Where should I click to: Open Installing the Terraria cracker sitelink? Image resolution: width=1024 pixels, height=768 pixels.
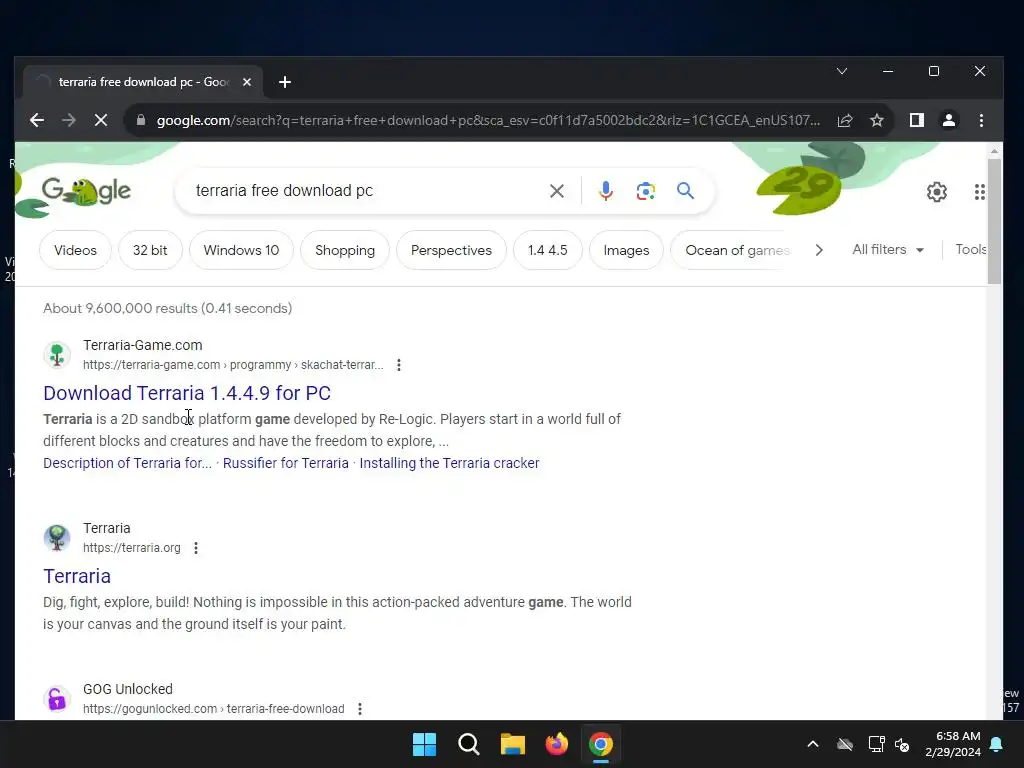click(449, 463)
